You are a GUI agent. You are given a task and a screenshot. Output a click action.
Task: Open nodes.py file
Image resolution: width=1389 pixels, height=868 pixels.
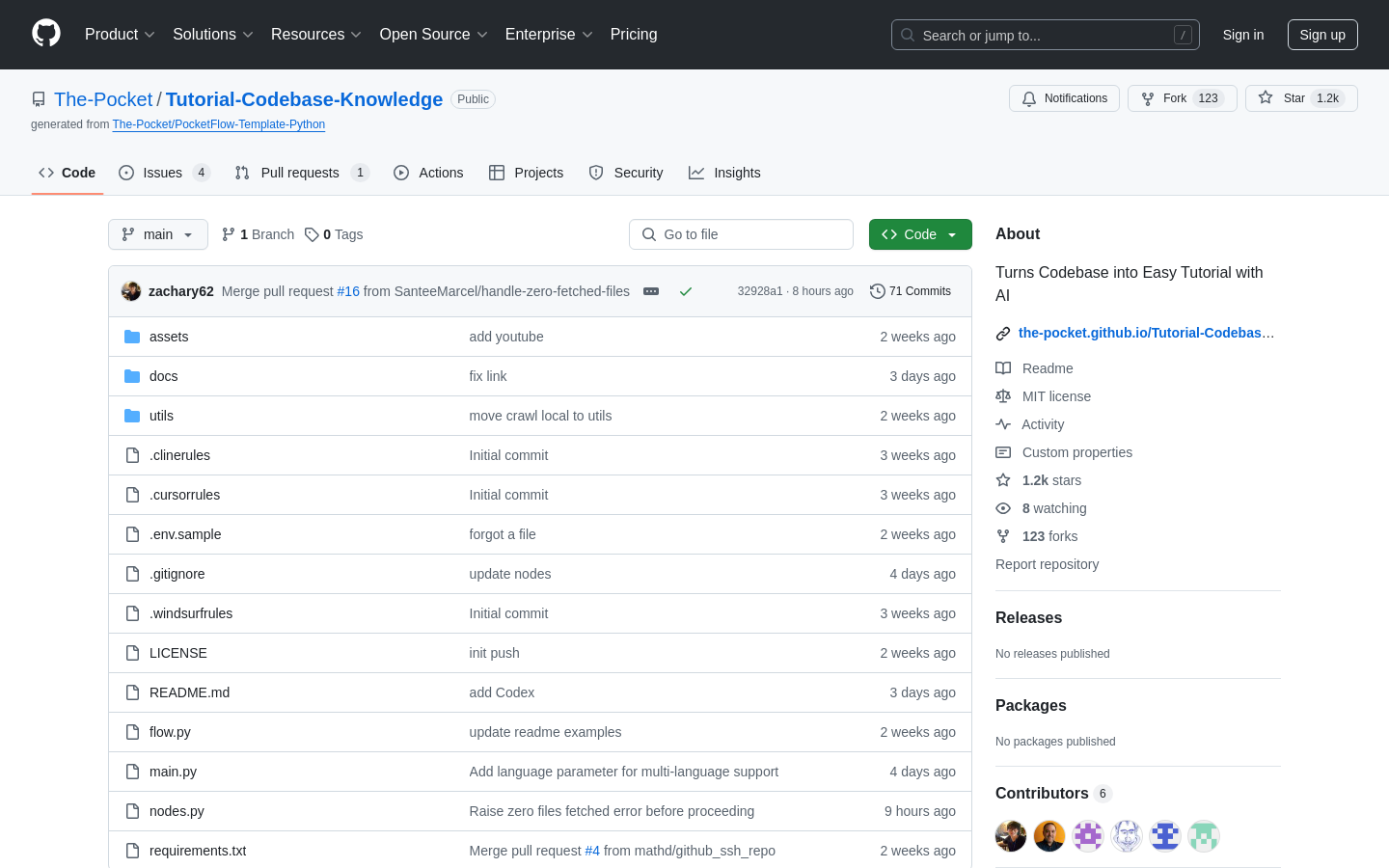pyautogui.click(x=177, y=811)
